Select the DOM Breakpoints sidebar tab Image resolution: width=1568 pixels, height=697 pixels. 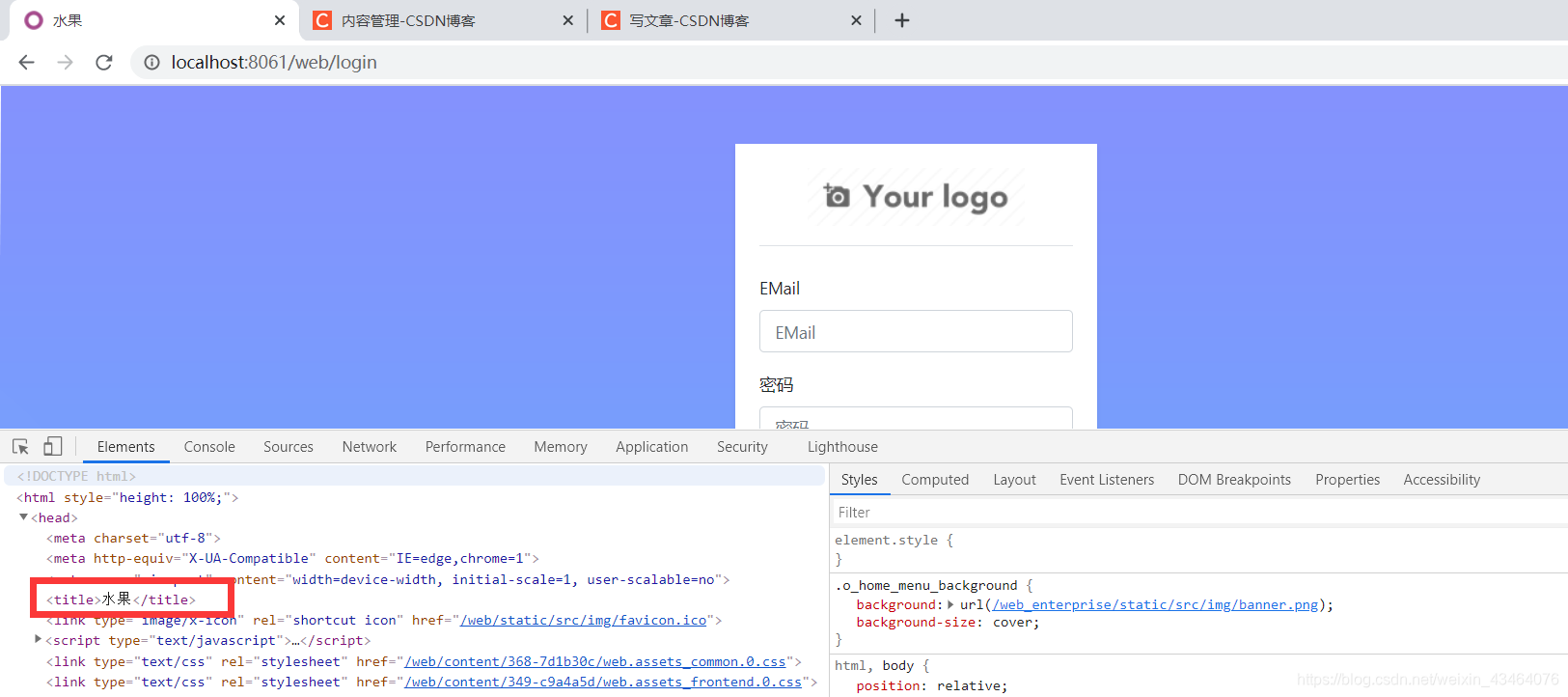[x=1234, y=480]
